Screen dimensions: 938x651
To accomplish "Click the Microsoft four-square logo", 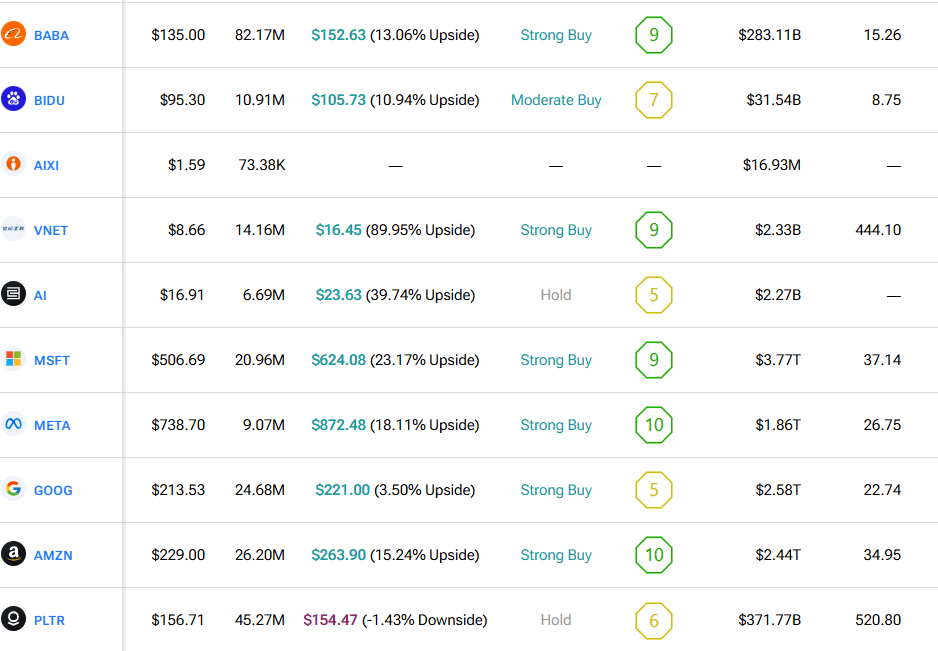I will [13, 359].
